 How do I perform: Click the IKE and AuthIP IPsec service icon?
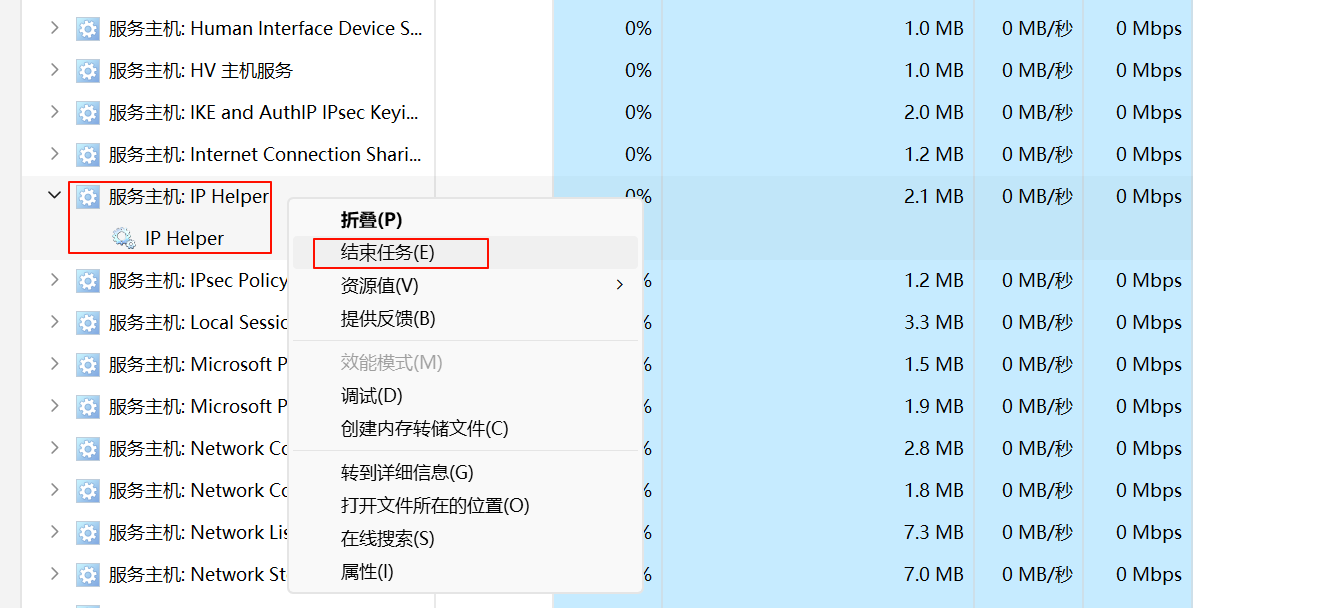pyautogui.click(x=88, y=112)
